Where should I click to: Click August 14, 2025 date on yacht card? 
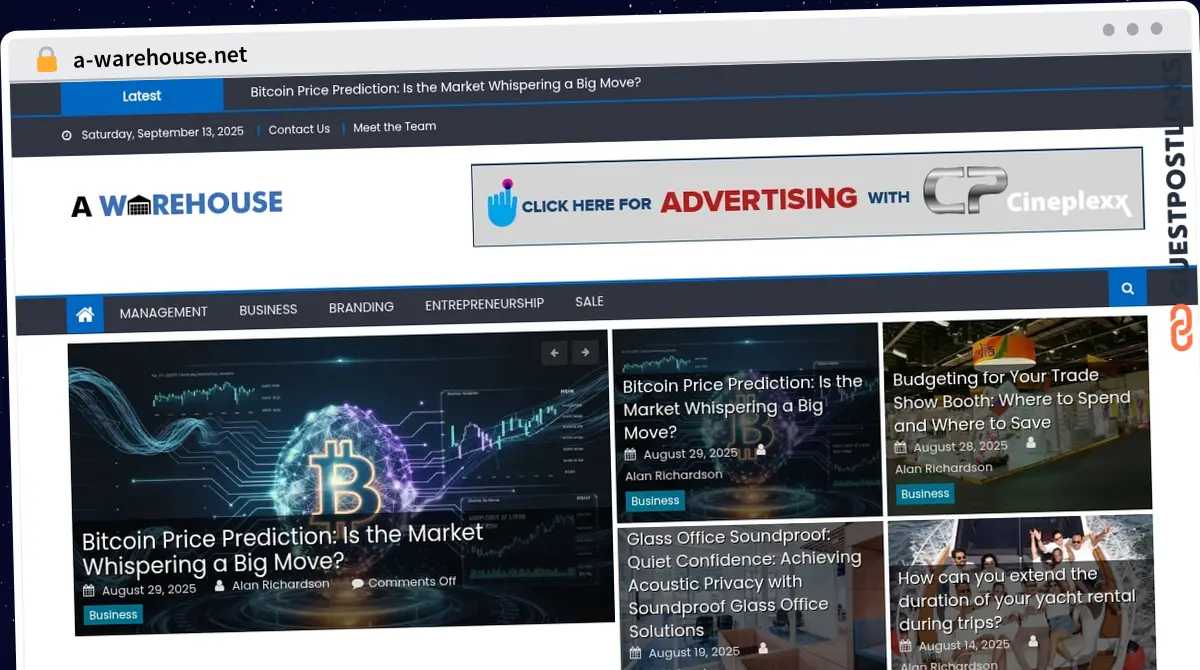click(x=964, y=645)
